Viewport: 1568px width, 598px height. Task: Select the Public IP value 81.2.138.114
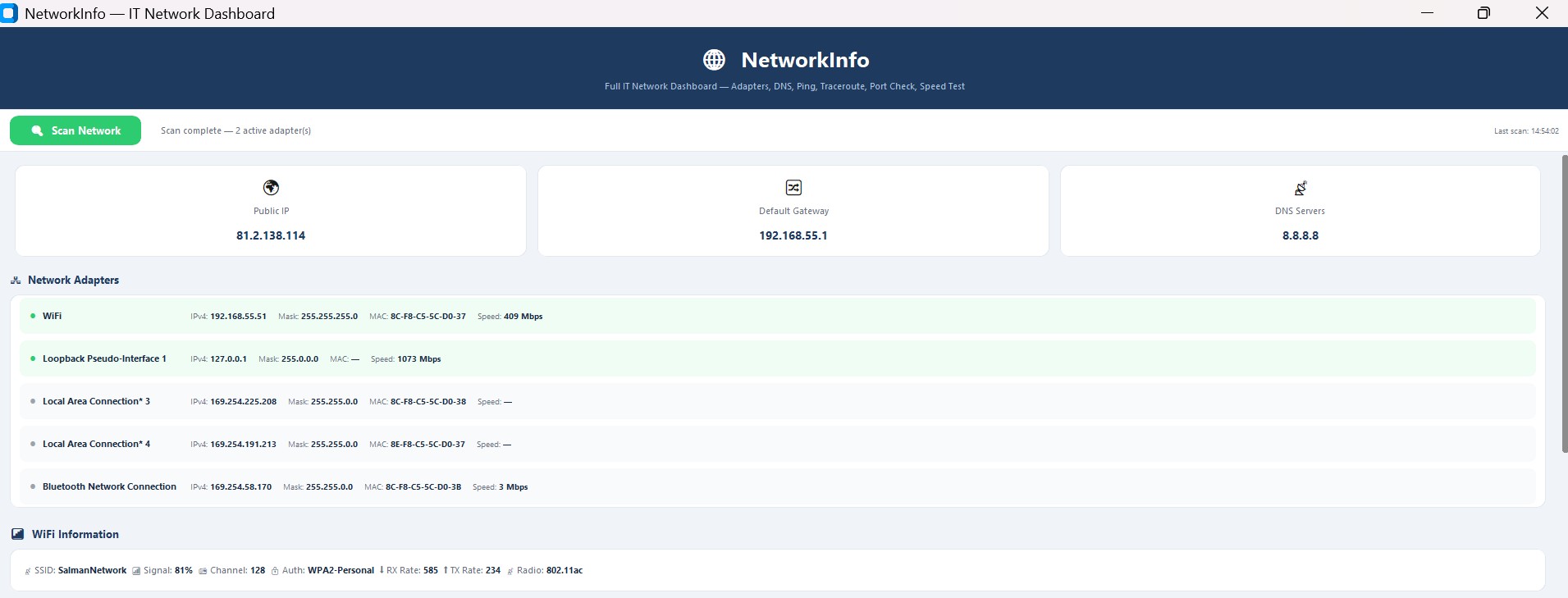pyautogui.click(x=271, y=235)
